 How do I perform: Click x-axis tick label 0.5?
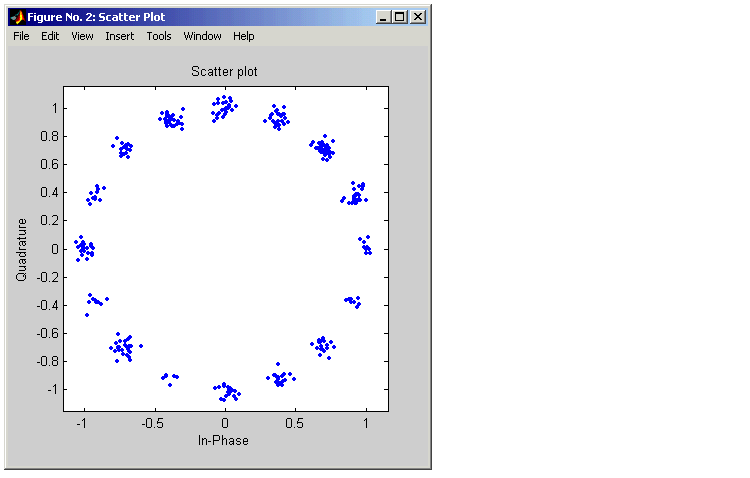tap(294, 423)
